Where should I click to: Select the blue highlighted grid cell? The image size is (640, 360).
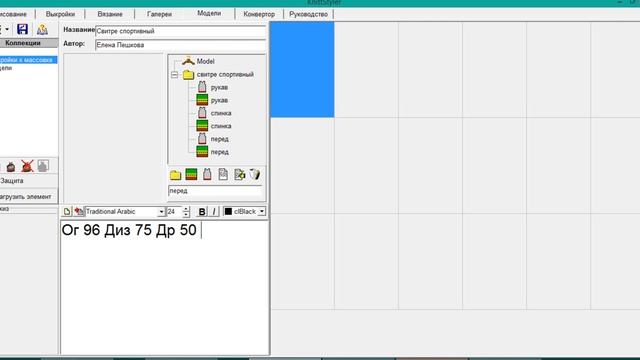point(302,70)
